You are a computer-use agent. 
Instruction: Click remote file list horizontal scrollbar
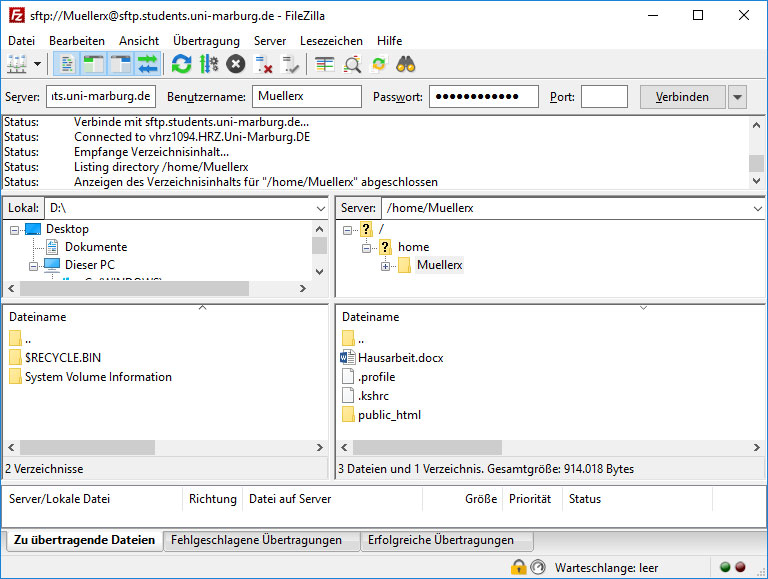click(x=427, y=447)
